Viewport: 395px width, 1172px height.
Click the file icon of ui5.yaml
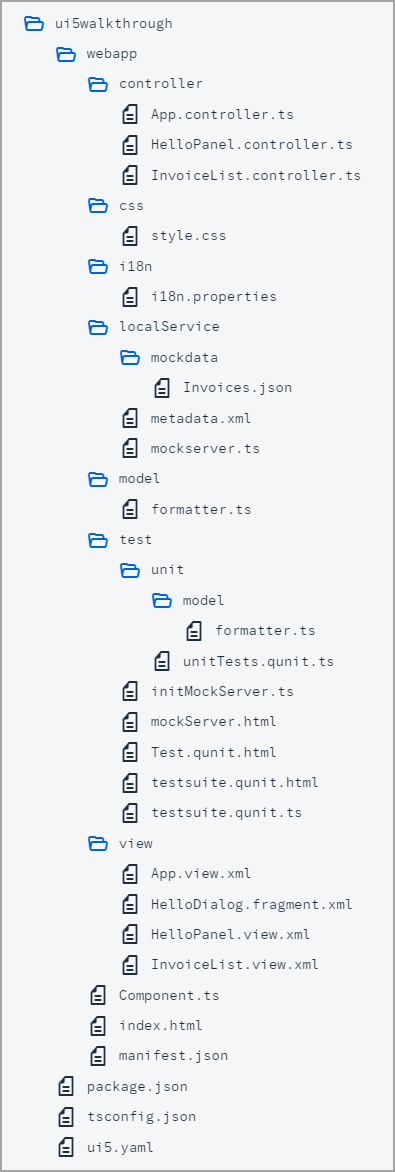(x=66, y=1146)
